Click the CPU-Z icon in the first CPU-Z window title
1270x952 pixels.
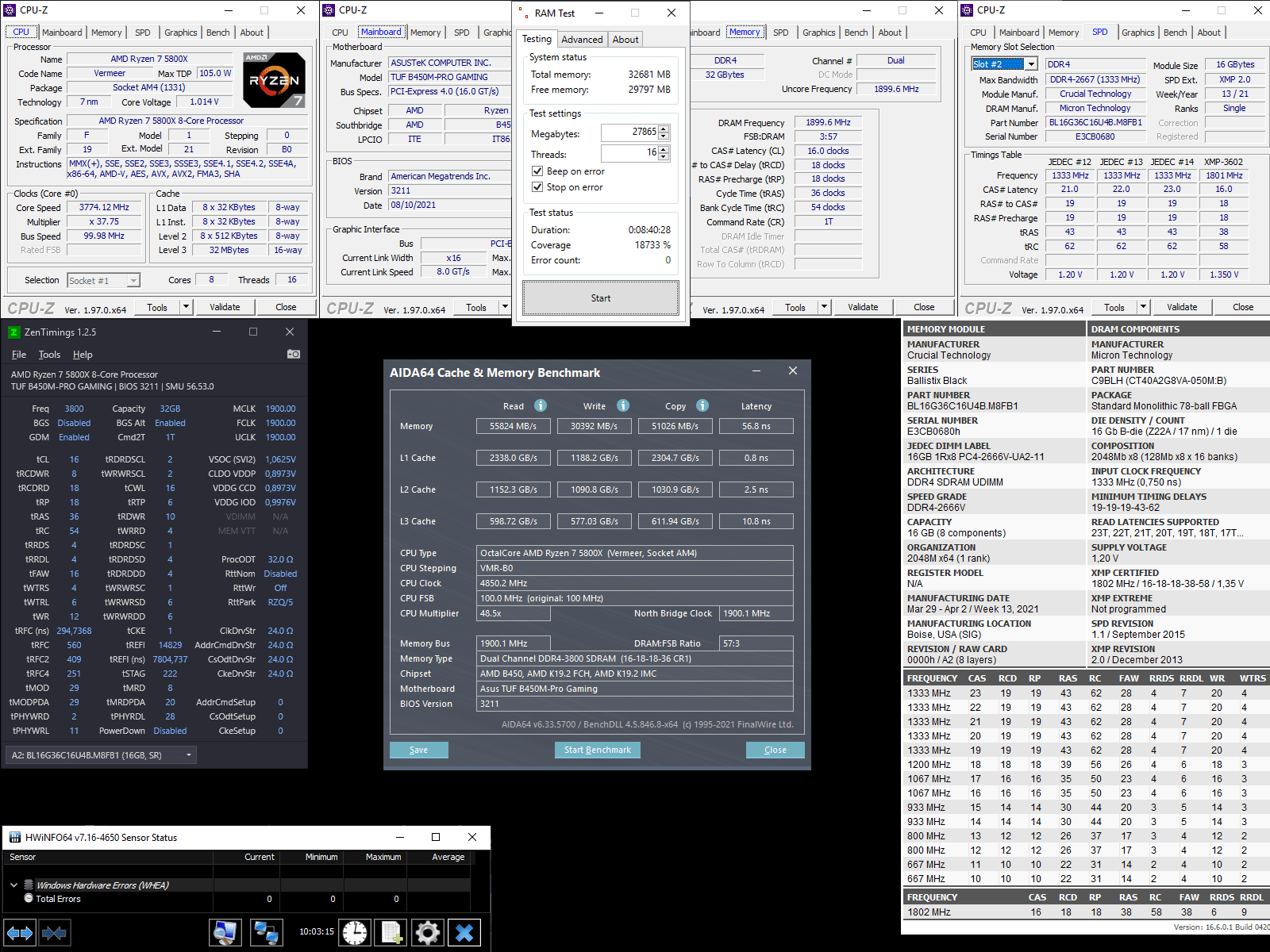(11, 10)
